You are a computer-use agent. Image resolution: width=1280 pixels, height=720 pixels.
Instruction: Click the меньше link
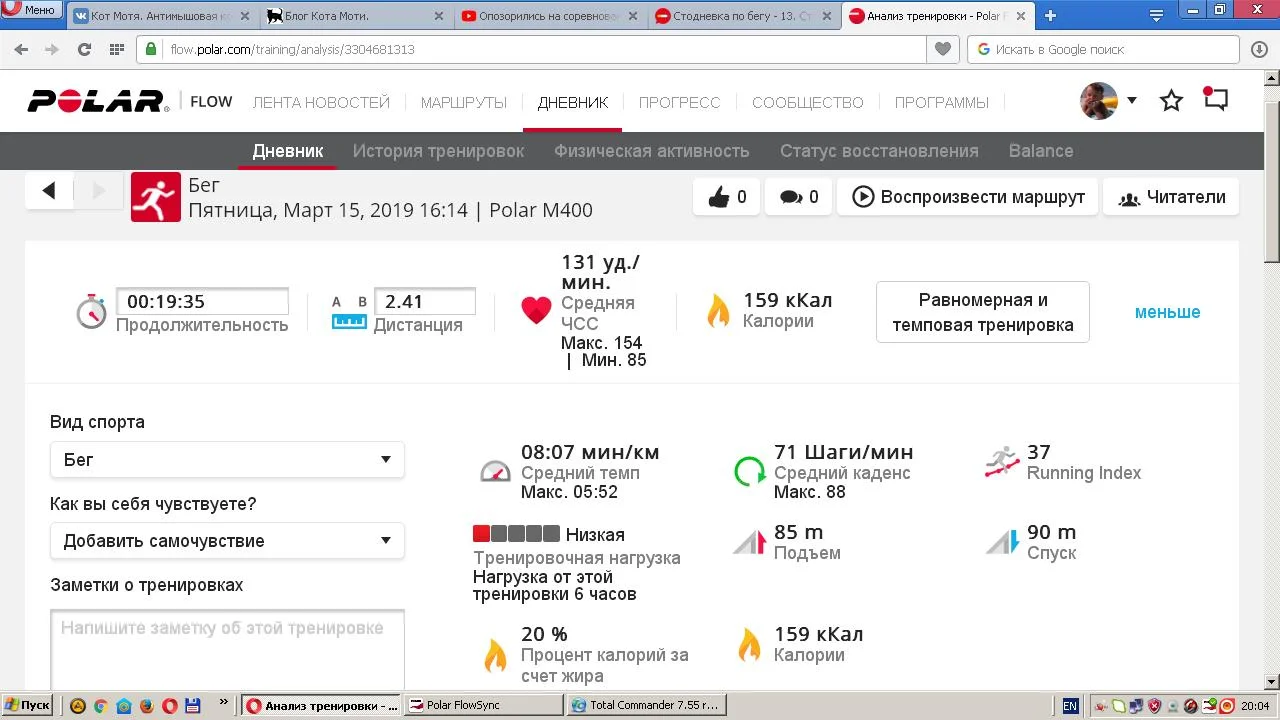pyautogui.click(x=1167, y=312)
